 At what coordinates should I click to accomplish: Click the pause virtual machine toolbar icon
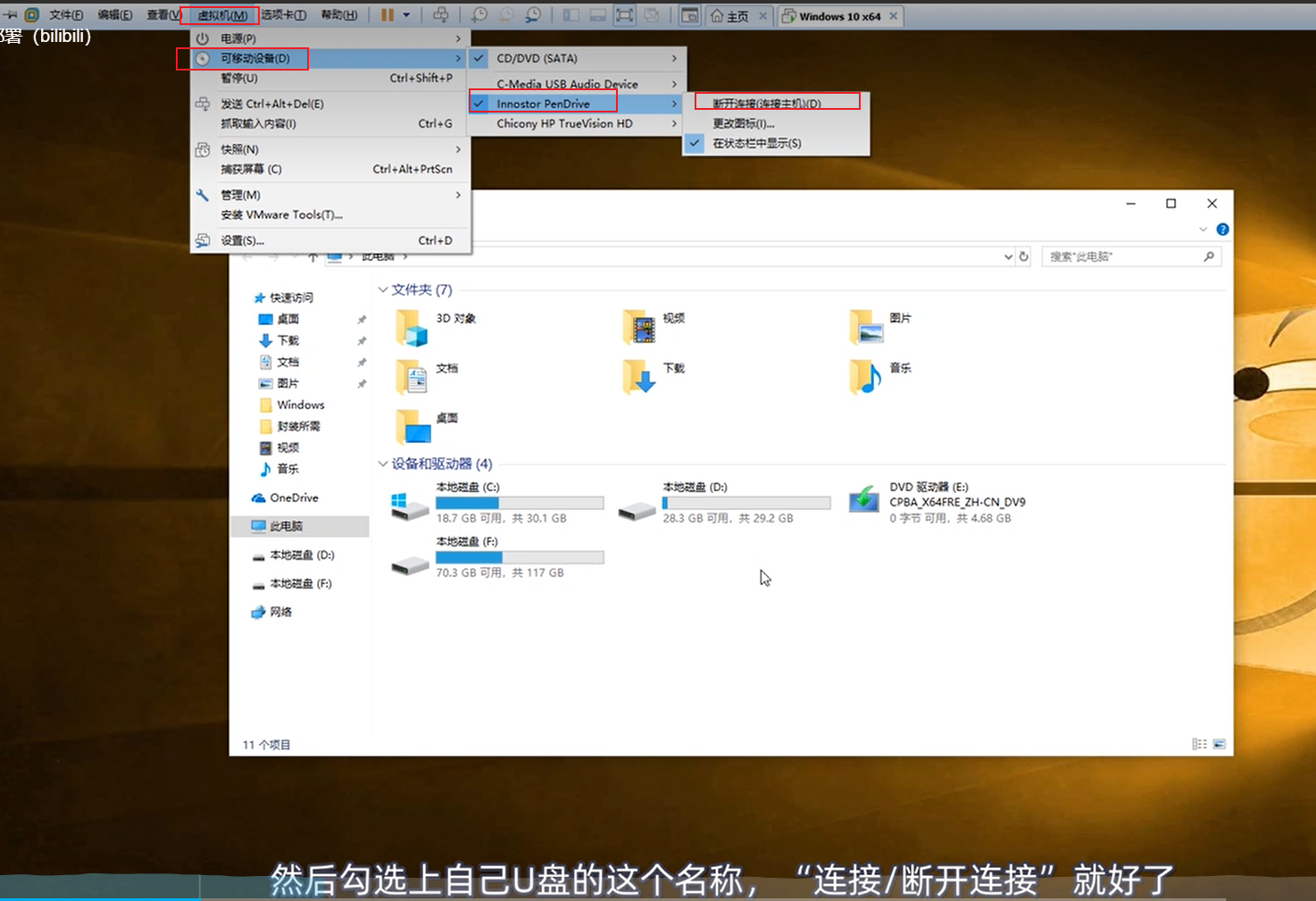[387, 15]
